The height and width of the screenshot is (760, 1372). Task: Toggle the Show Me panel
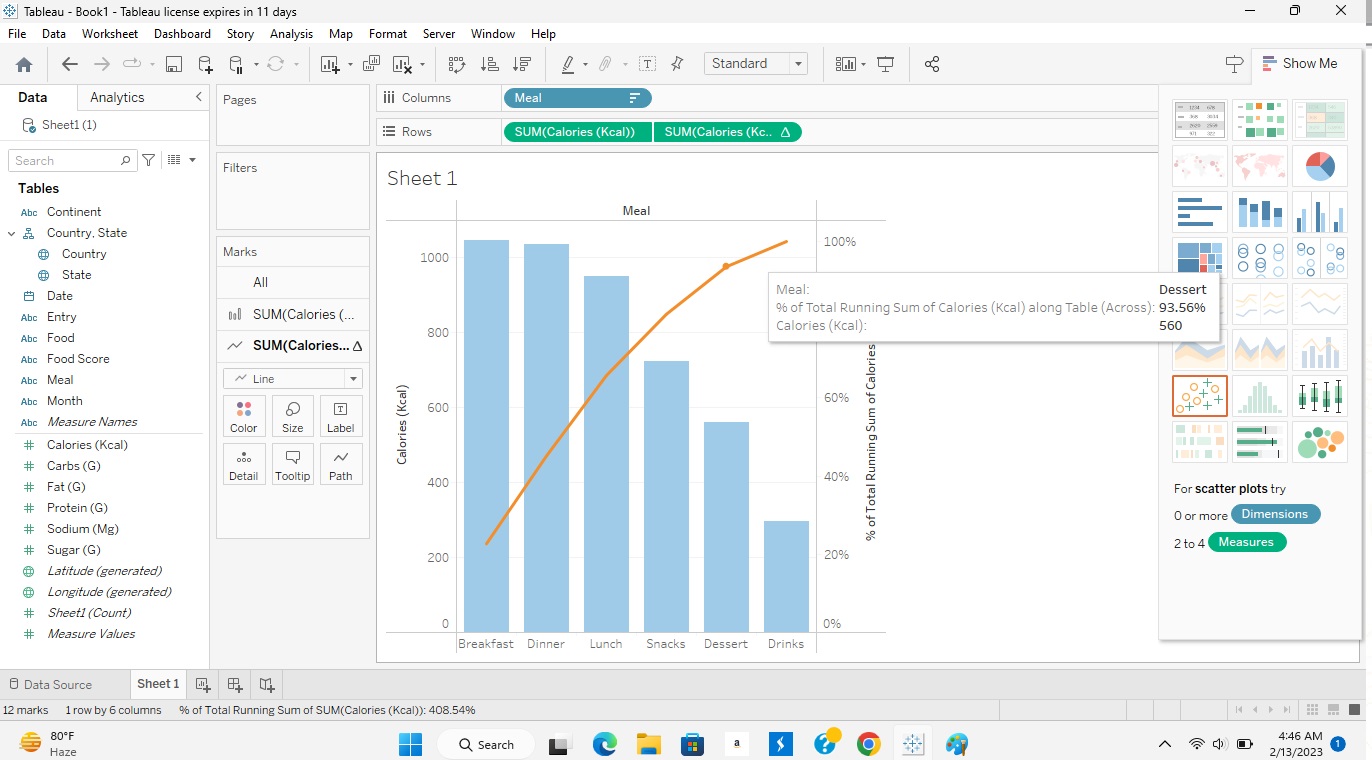(x=1300, y=63)
